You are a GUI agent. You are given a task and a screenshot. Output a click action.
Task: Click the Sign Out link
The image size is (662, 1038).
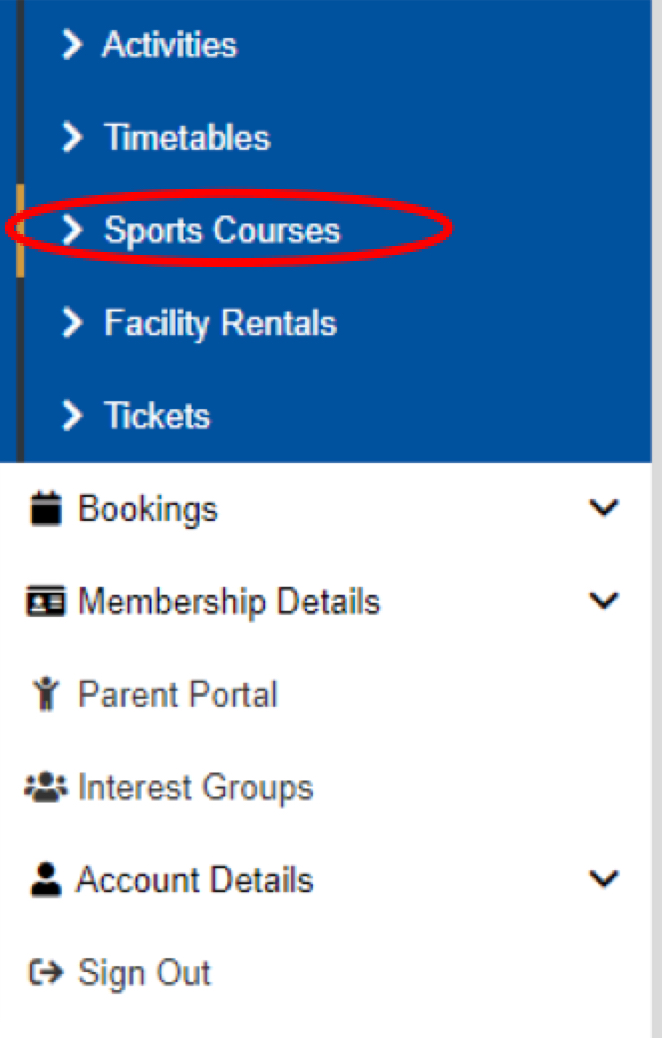[x=144, y=973]
